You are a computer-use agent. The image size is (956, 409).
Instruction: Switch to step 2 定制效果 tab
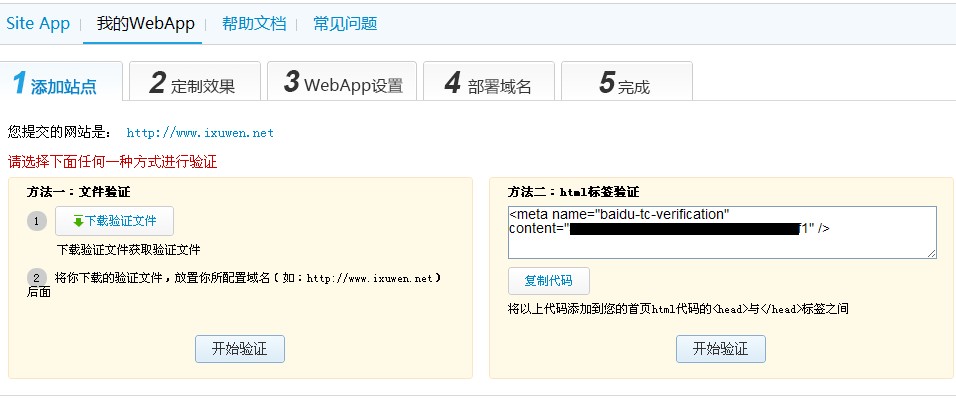point(194,84)
